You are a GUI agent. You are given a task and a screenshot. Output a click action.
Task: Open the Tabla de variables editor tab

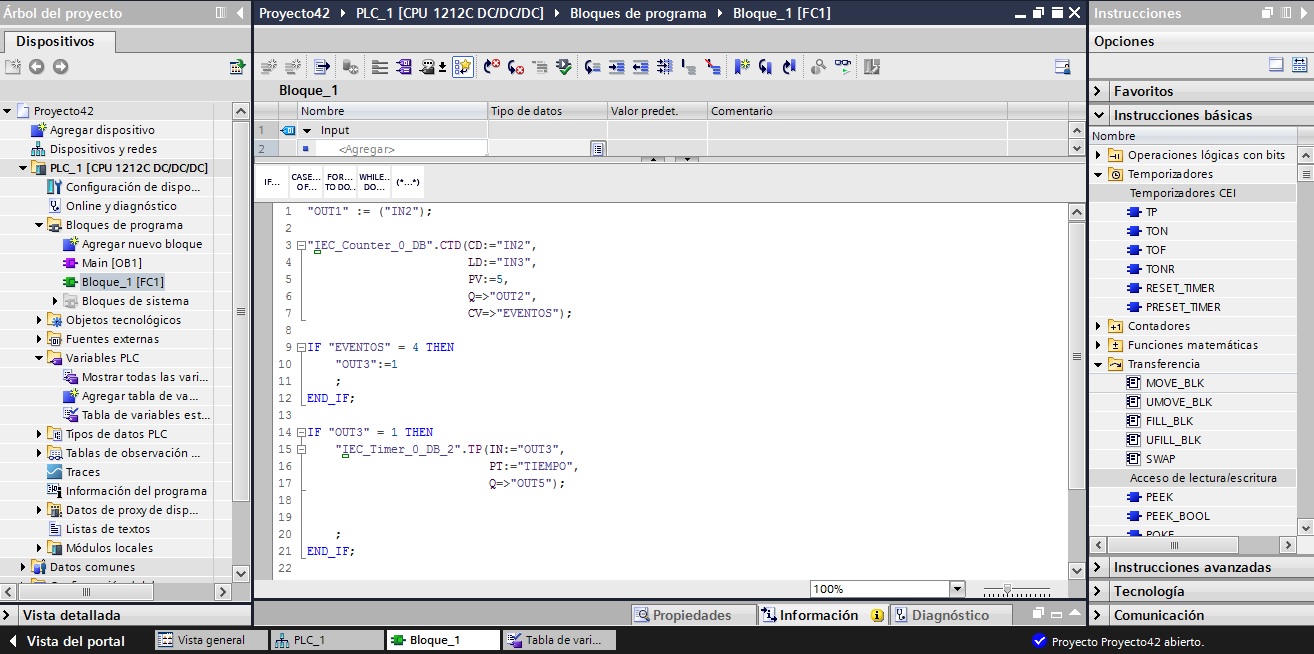pyautogui.click(x=559, y=640)
